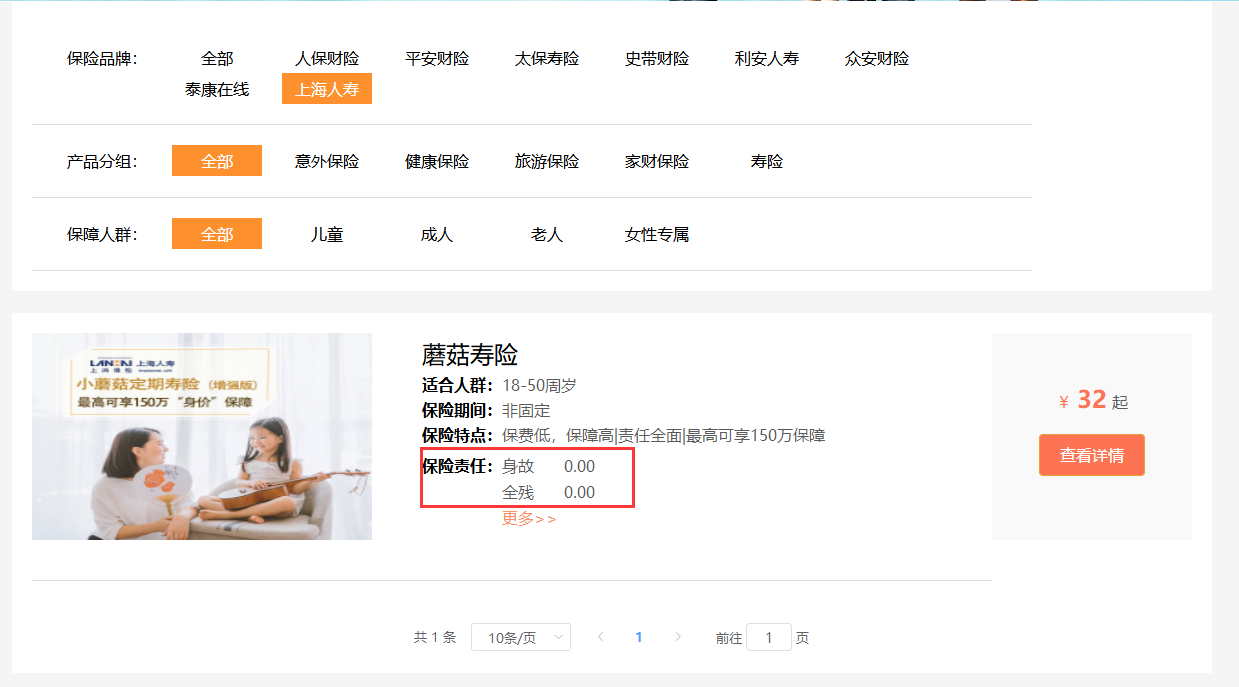
Task: Filter insured group by 成人
Action: tap(437, 234)
